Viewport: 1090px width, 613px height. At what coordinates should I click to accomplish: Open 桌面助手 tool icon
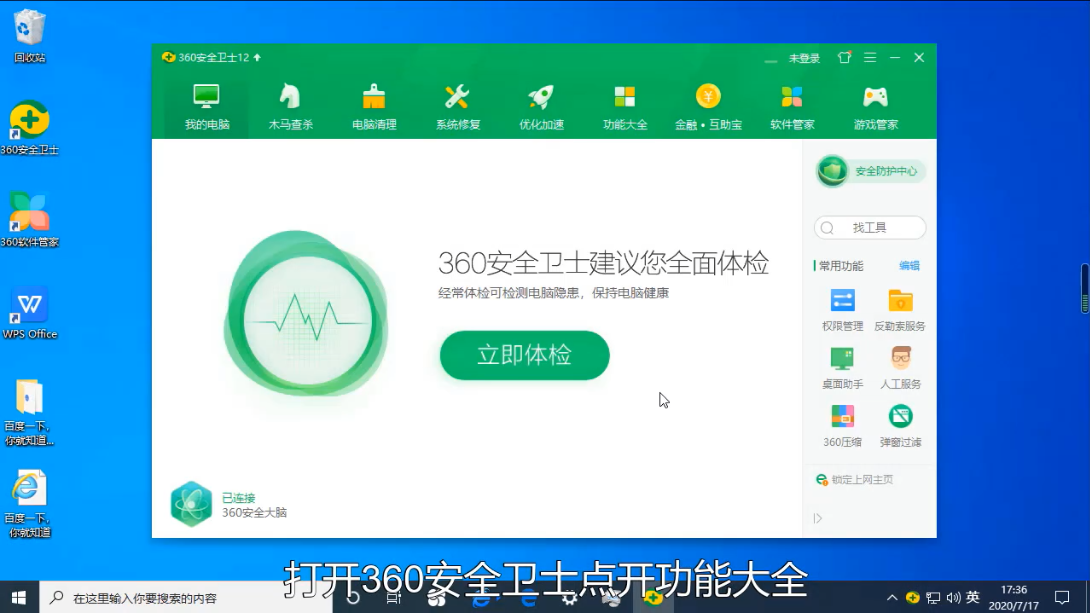[x=842, y=359]
